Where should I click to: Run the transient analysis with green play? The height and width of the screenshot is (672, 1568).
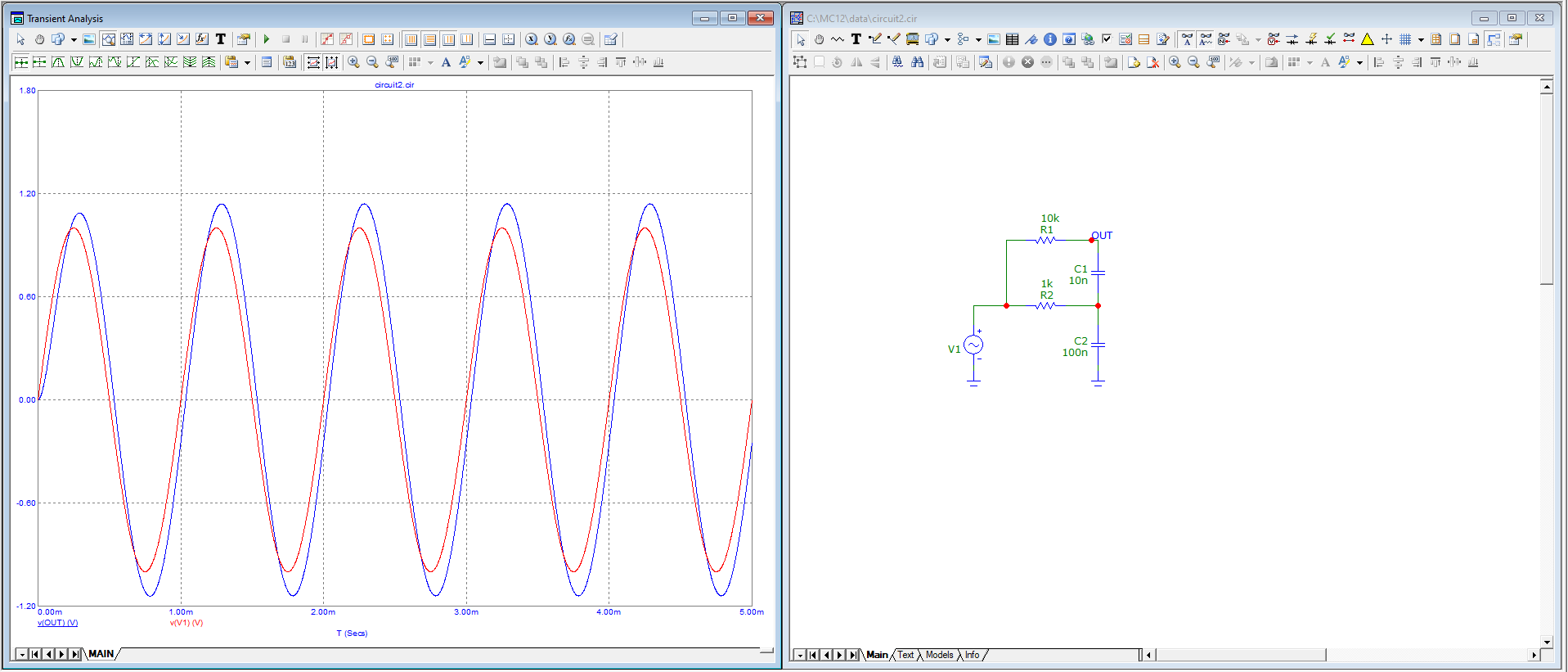point(267,39)
